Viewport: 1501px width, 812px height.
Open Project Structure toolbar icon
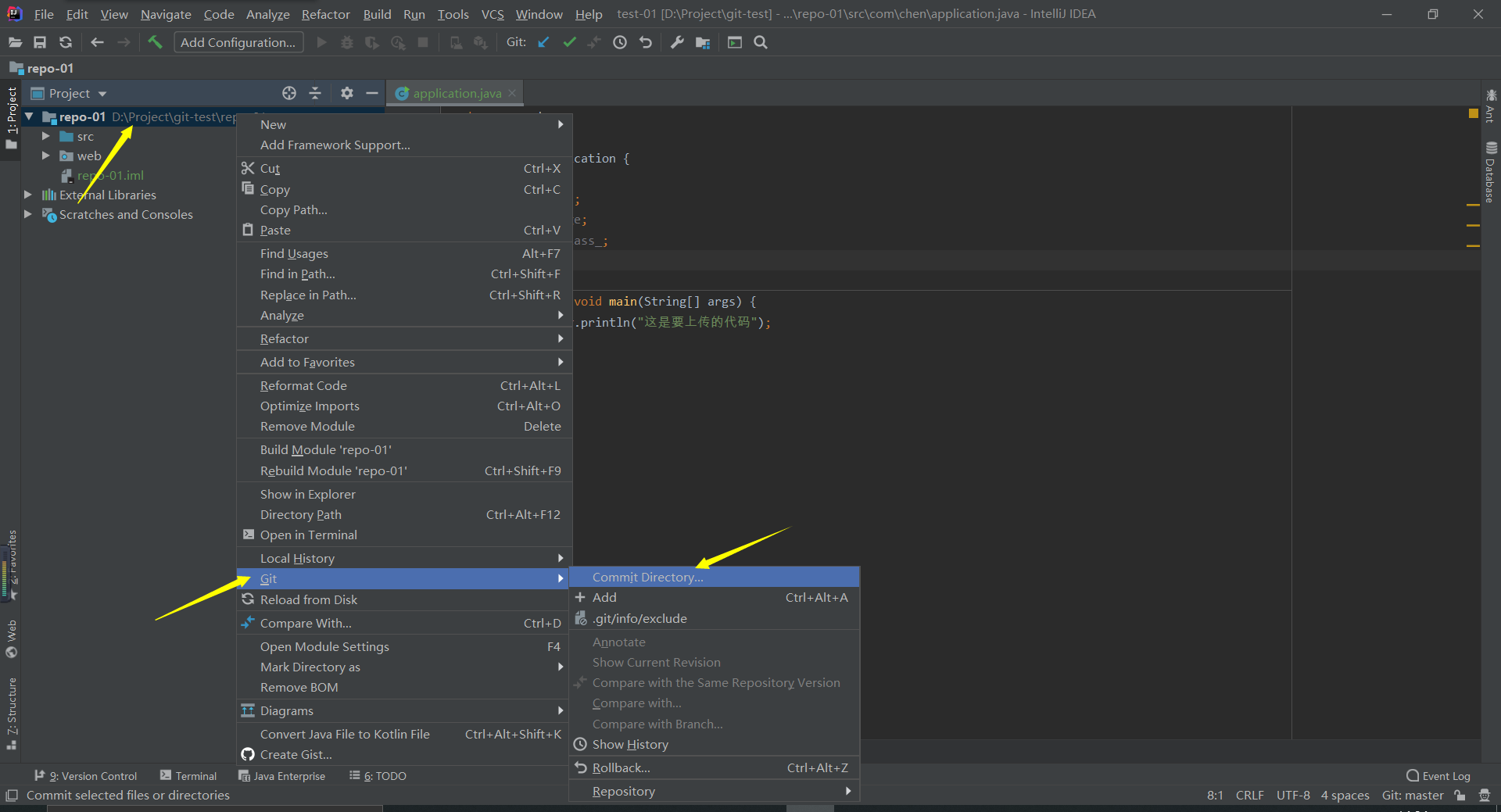click(x=703, y=42)
